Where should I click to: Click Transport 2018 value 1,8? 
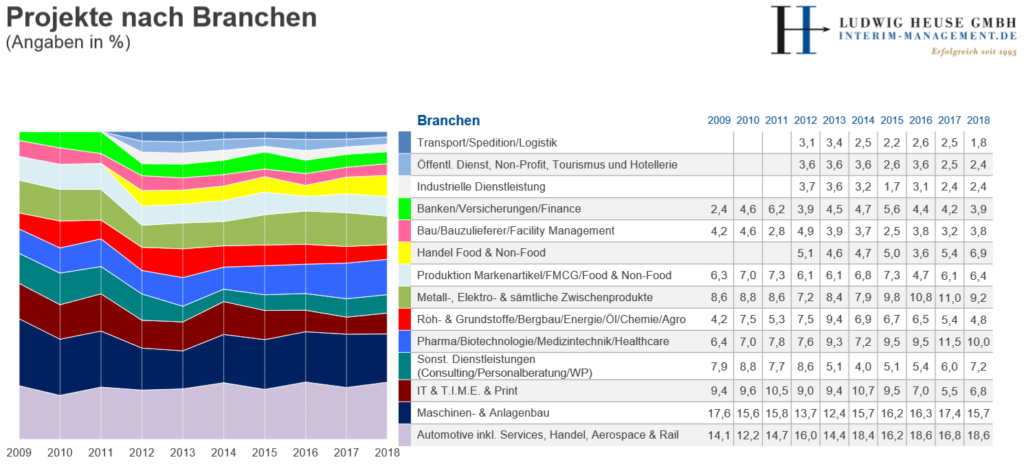click(x=980, y=143)
